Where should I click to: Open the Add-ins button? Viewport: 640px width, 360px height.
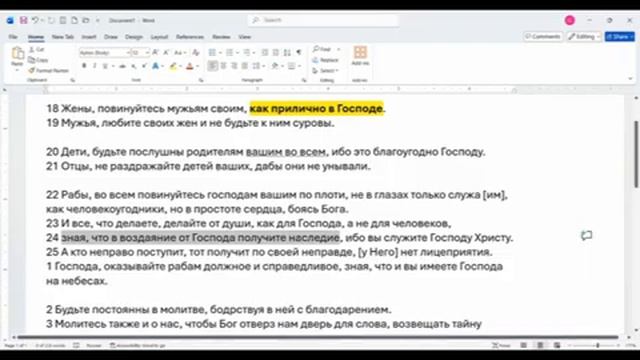click(x=360, y=56)
